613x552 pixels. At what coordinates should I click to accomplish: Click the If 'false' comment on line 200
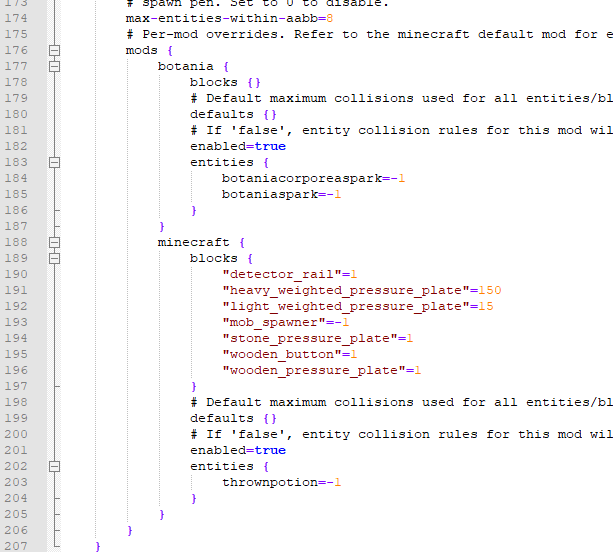(401, 435)
